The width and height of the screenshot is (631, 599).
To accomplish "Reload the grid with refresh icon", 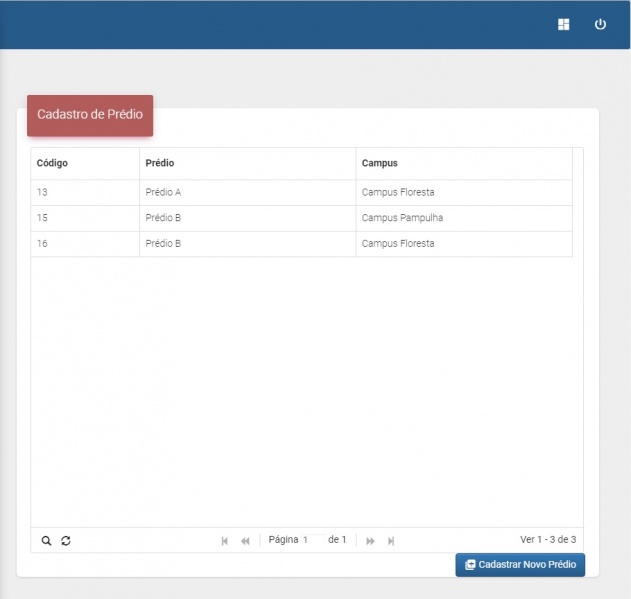I will point(66,541).
